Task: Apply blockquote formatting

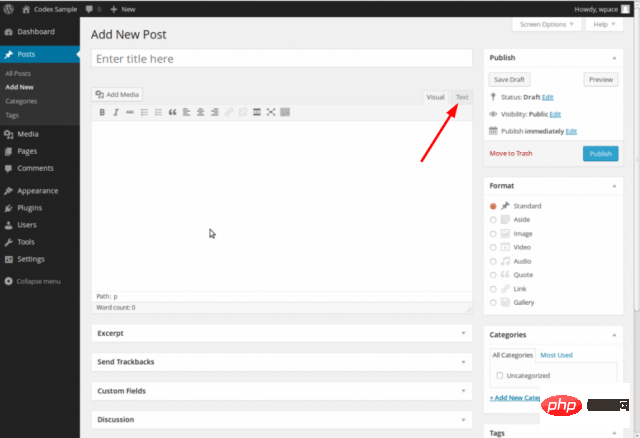Action: [172, 112]
